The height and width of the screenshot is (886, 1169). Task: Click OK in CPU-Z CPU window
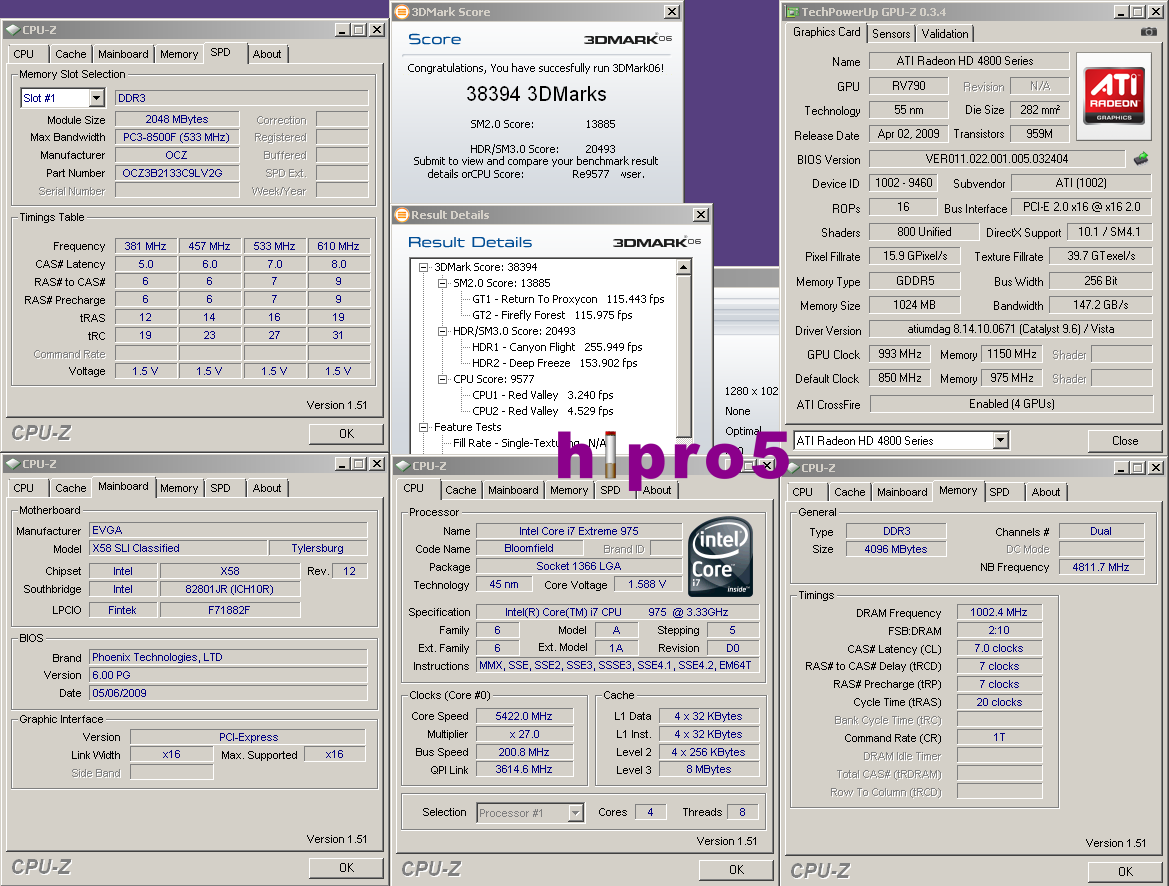pos(736,870)
